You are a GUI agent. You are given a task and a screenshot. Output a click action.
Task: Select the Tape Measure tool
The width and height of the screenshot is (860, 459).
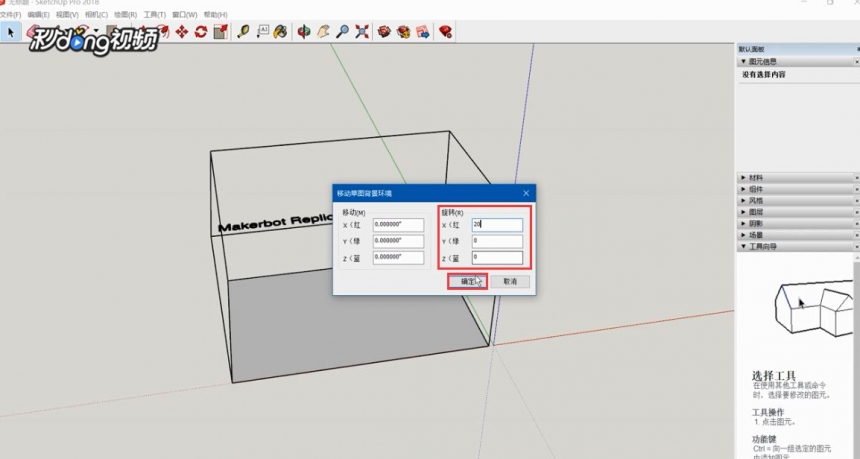(x=243, y=32)
